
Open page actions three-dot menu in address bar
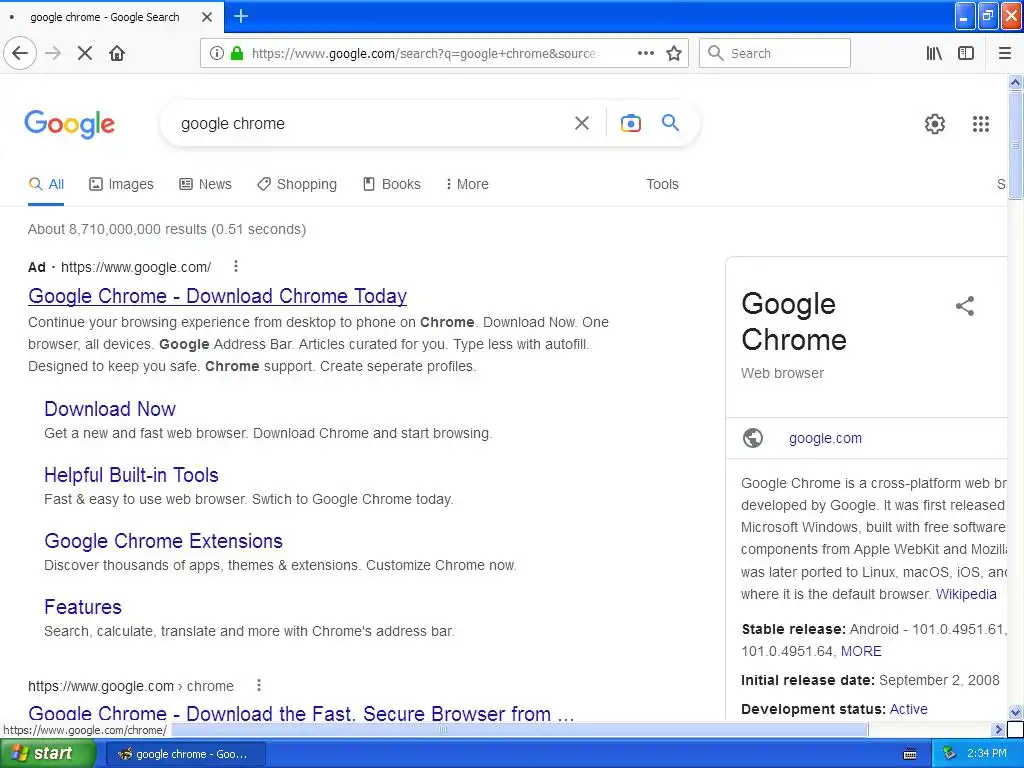pyautogui.click(x=646, y=53)
